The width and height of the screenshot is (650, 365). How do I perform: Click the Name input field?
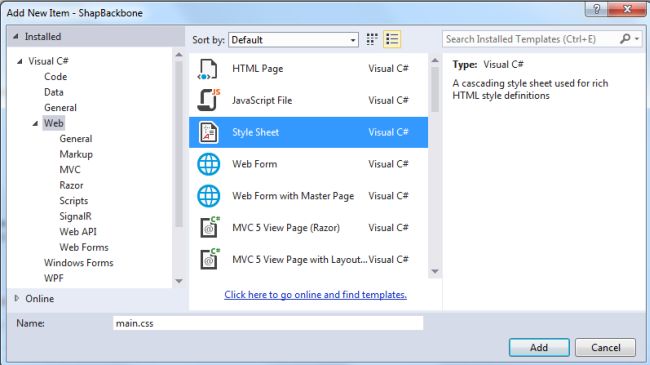pyautogui.click(x=268, y=324)
